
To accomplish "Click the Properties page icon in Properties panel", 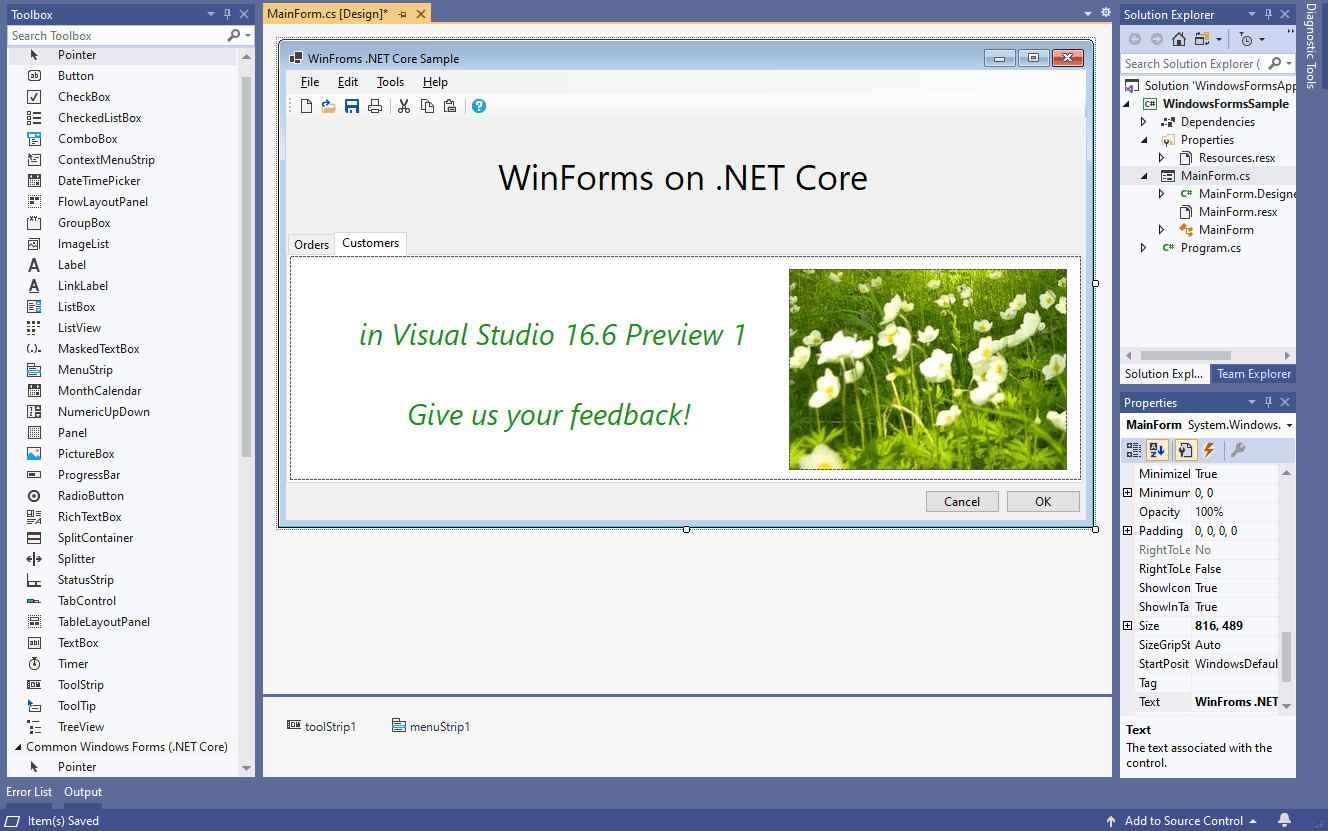I will (1184, 451).
